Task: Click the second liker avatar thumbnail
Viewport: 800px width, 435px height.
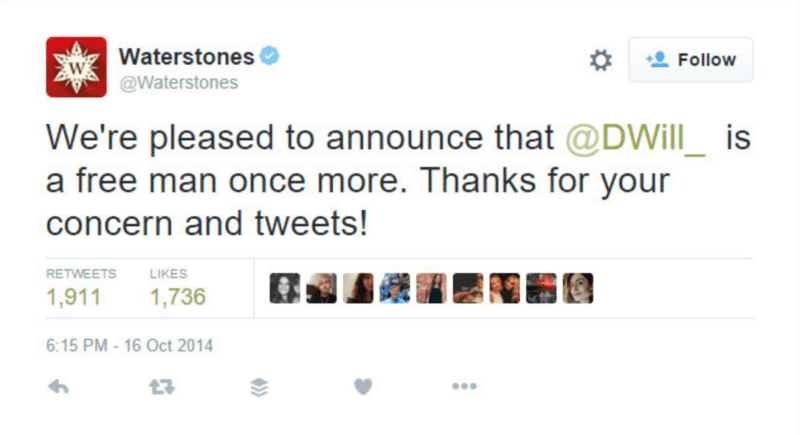Action: tap(321, 288)
